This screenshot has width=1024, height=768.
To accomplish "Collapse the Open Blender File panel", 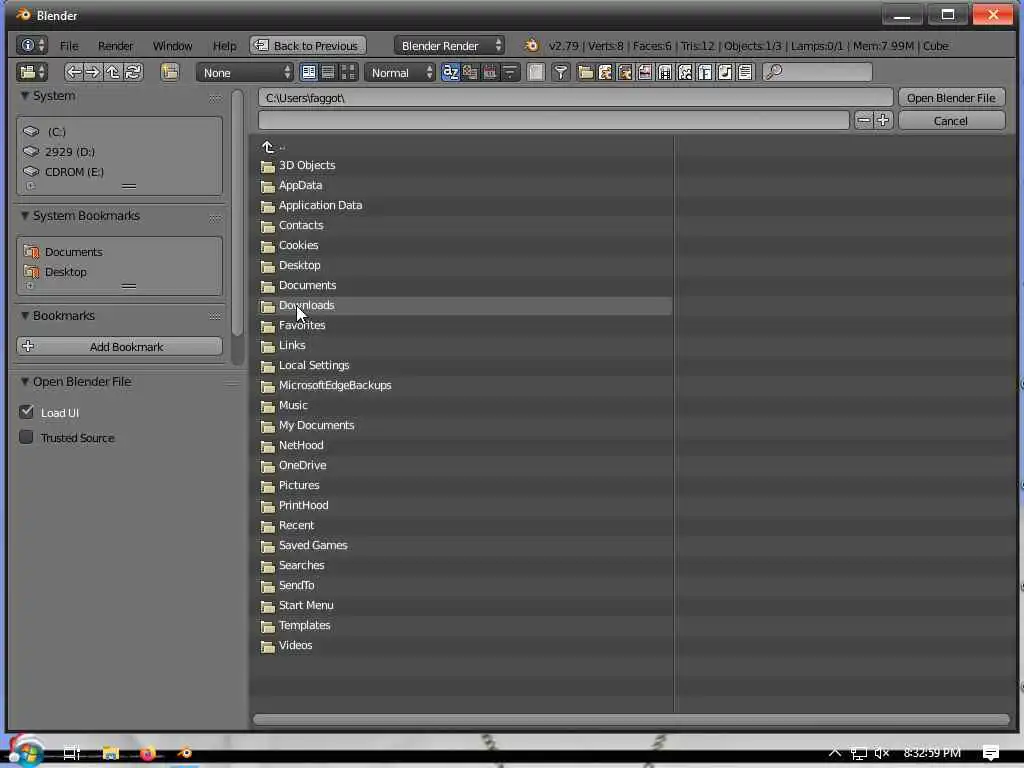I will (24, 381).
